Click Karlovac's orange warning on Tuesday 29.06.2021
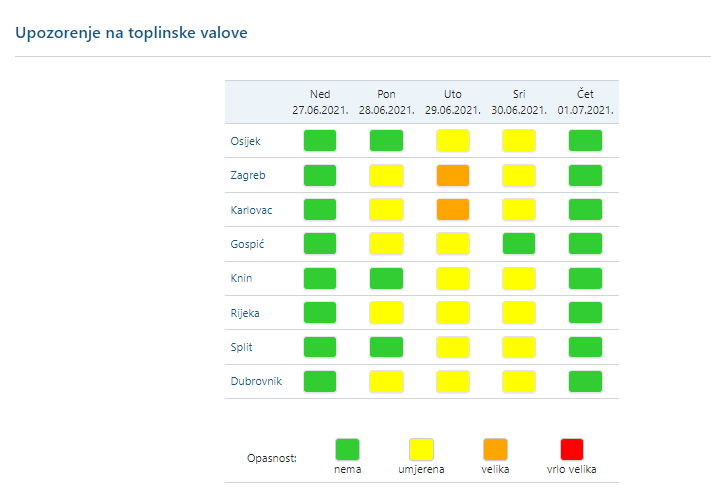The width and height of the screenshot is (711, 504). (453, 209)
